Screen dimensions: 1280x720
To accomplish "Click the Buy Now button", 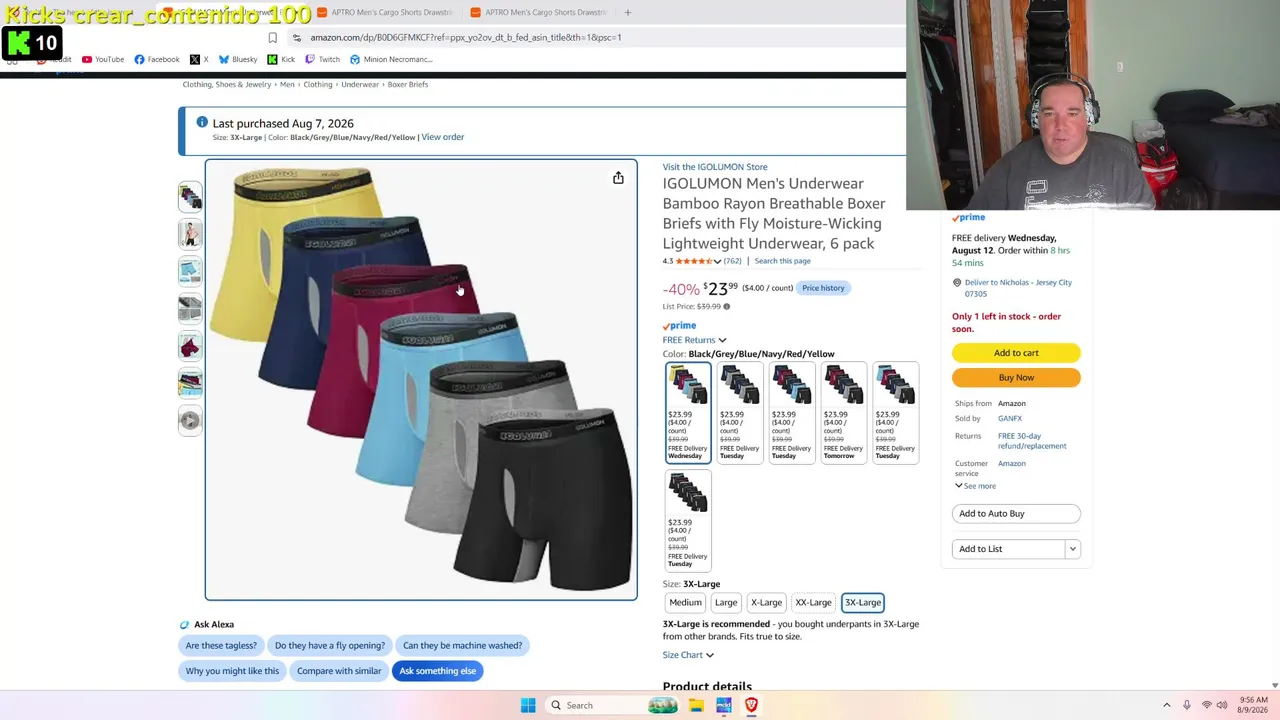I will pyautogui.click(x=1016, y=378).
